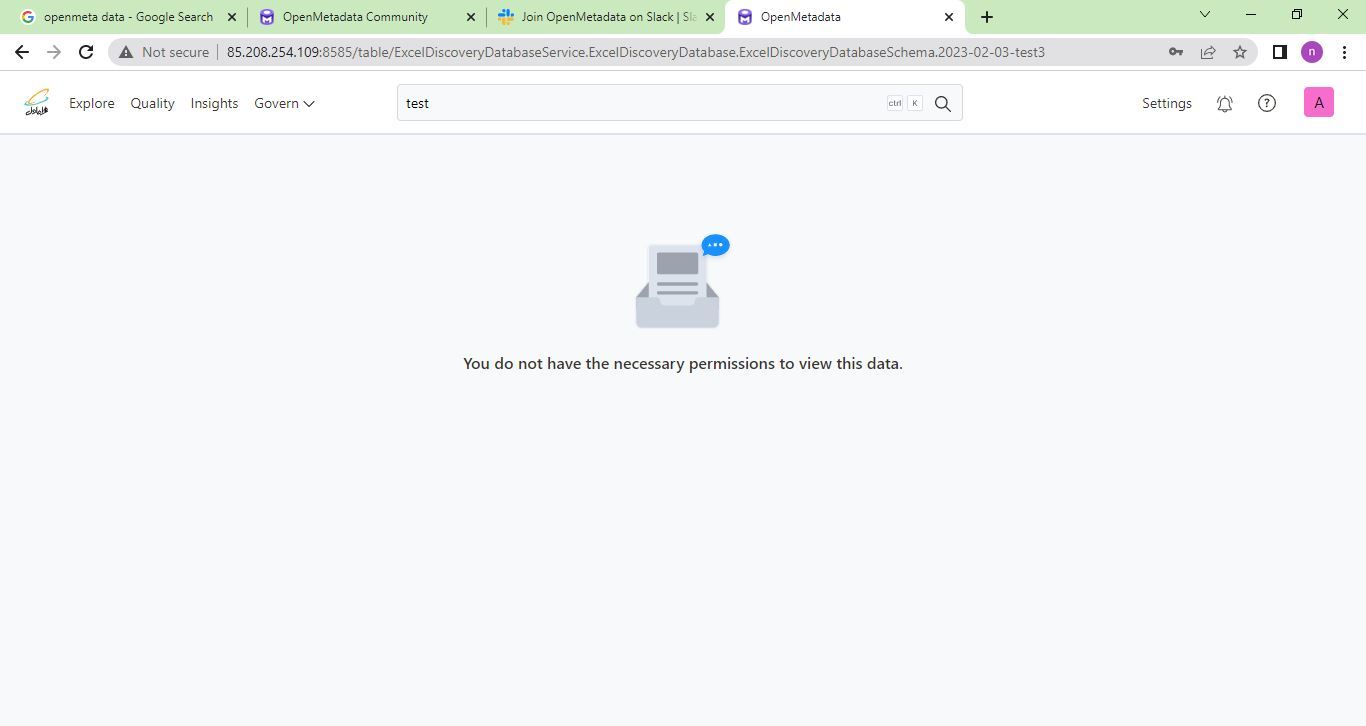Click the OpenMetadata logo in navbar
Viewport: 1366px width, 726px height.
click(x=37, y=103)
